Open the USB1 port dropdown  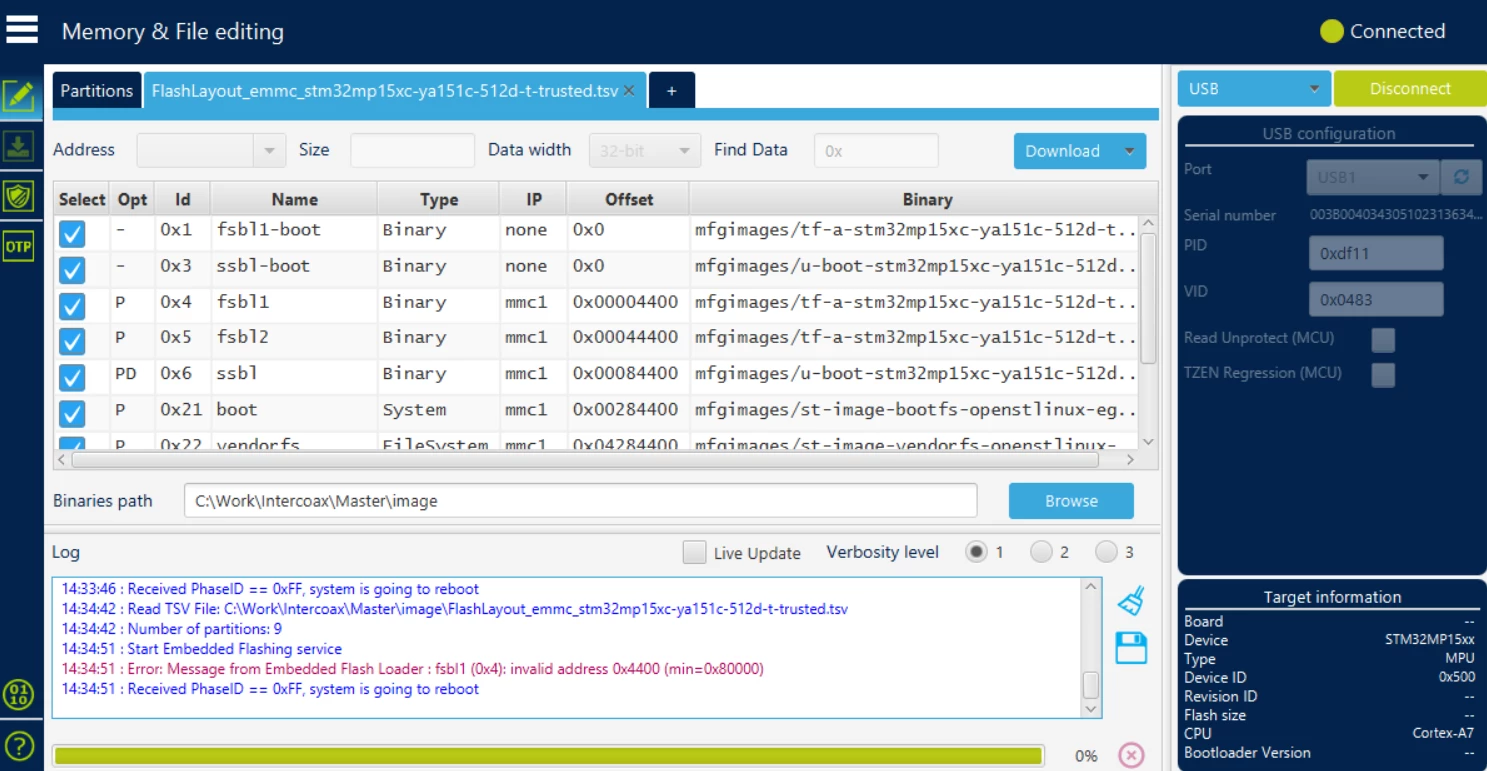coord(1373,177)
